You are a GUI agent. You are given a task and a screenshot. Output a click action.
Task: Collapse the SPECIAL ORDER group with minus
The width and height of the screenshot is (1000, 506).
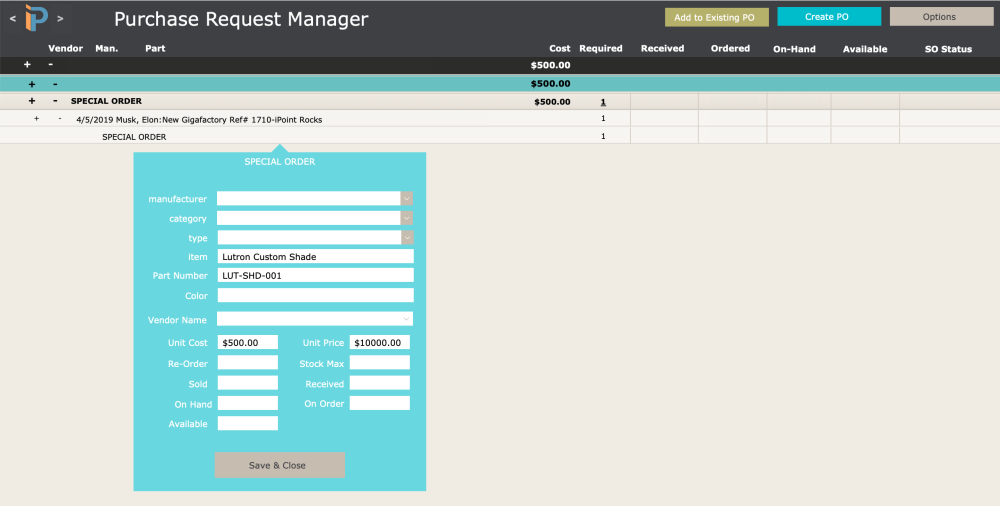pos(55,101)
